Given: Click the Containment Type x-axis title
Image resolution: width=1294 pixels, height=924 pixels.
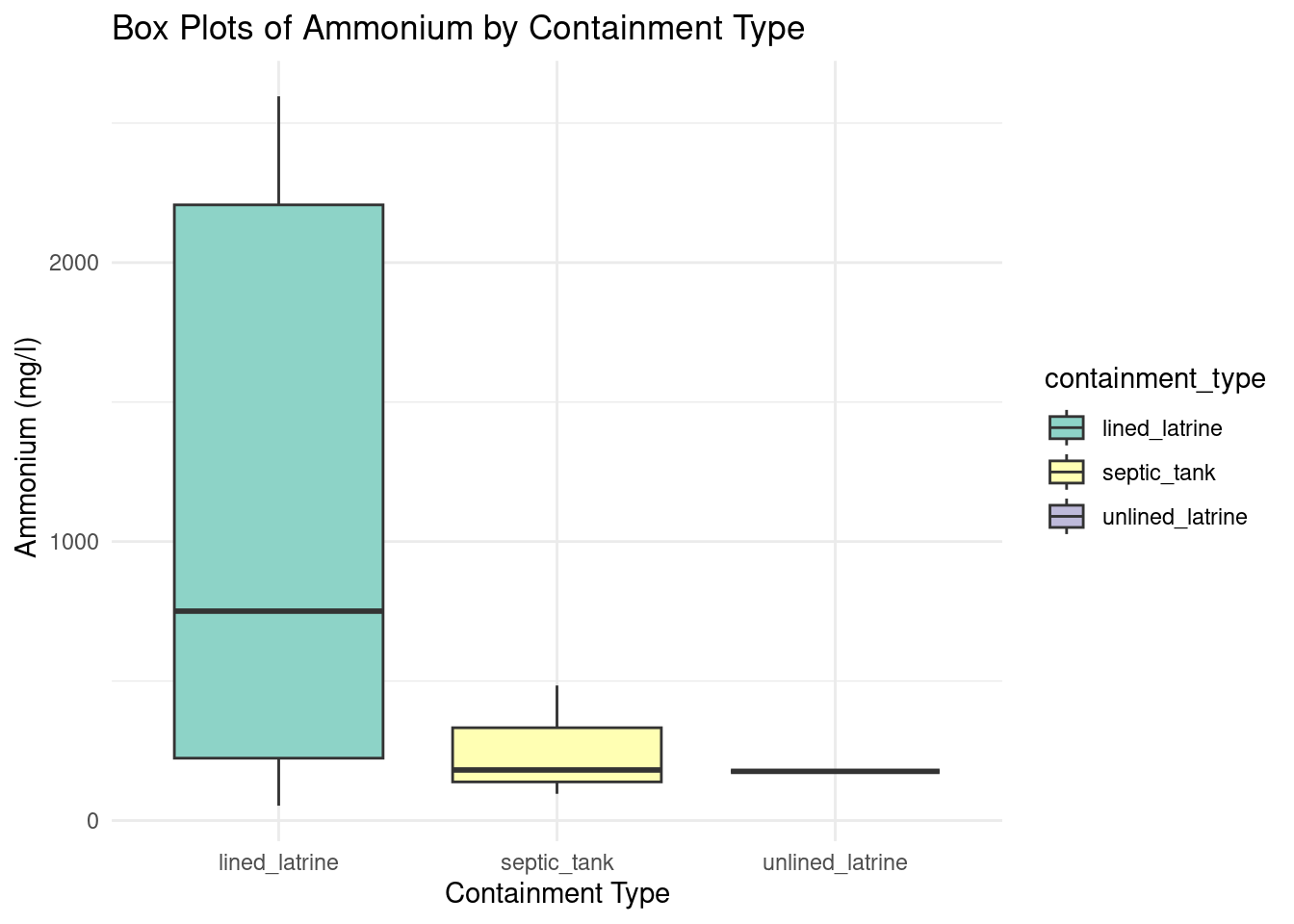Looking at the screenshot, I should tap(556, 893).
